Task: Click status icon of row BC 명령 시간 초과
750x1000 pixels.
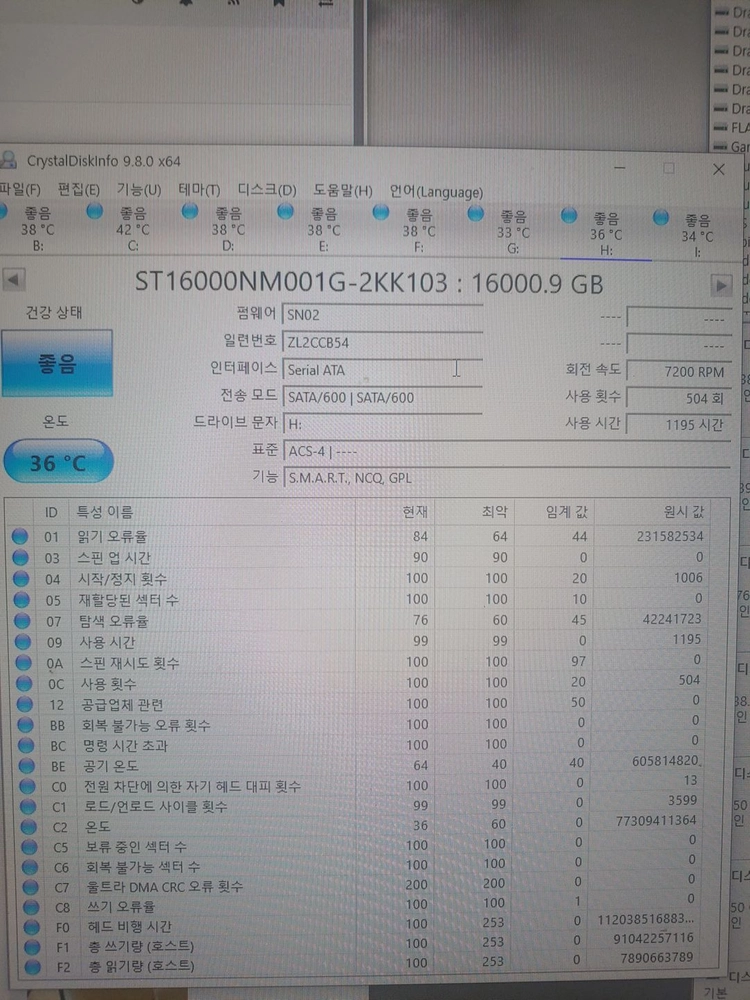Action: pyautogui.click(x=26, y=745)
